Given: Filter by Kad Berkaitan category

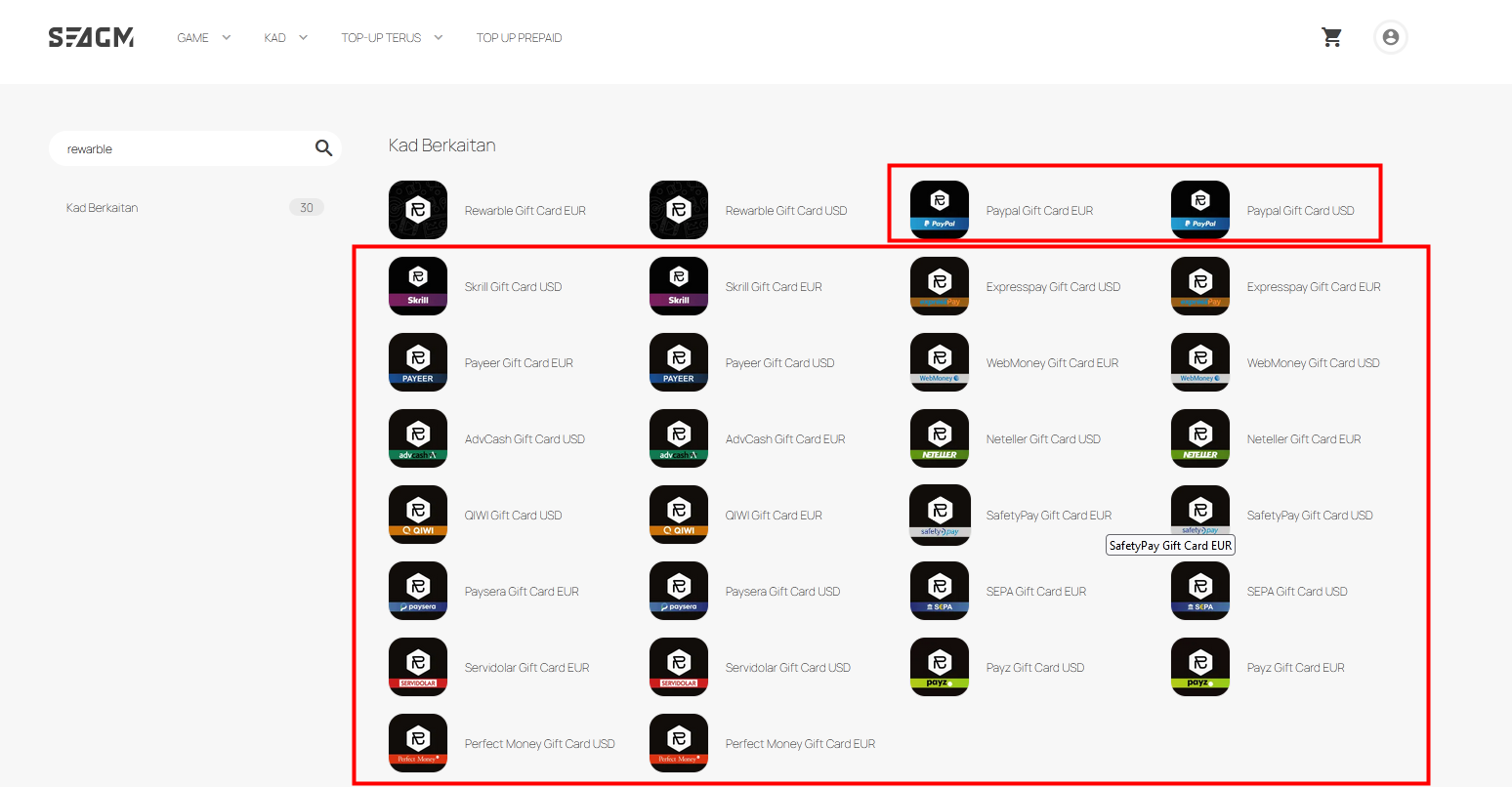Looking at the screenshot, I should (x=195, y=207).
